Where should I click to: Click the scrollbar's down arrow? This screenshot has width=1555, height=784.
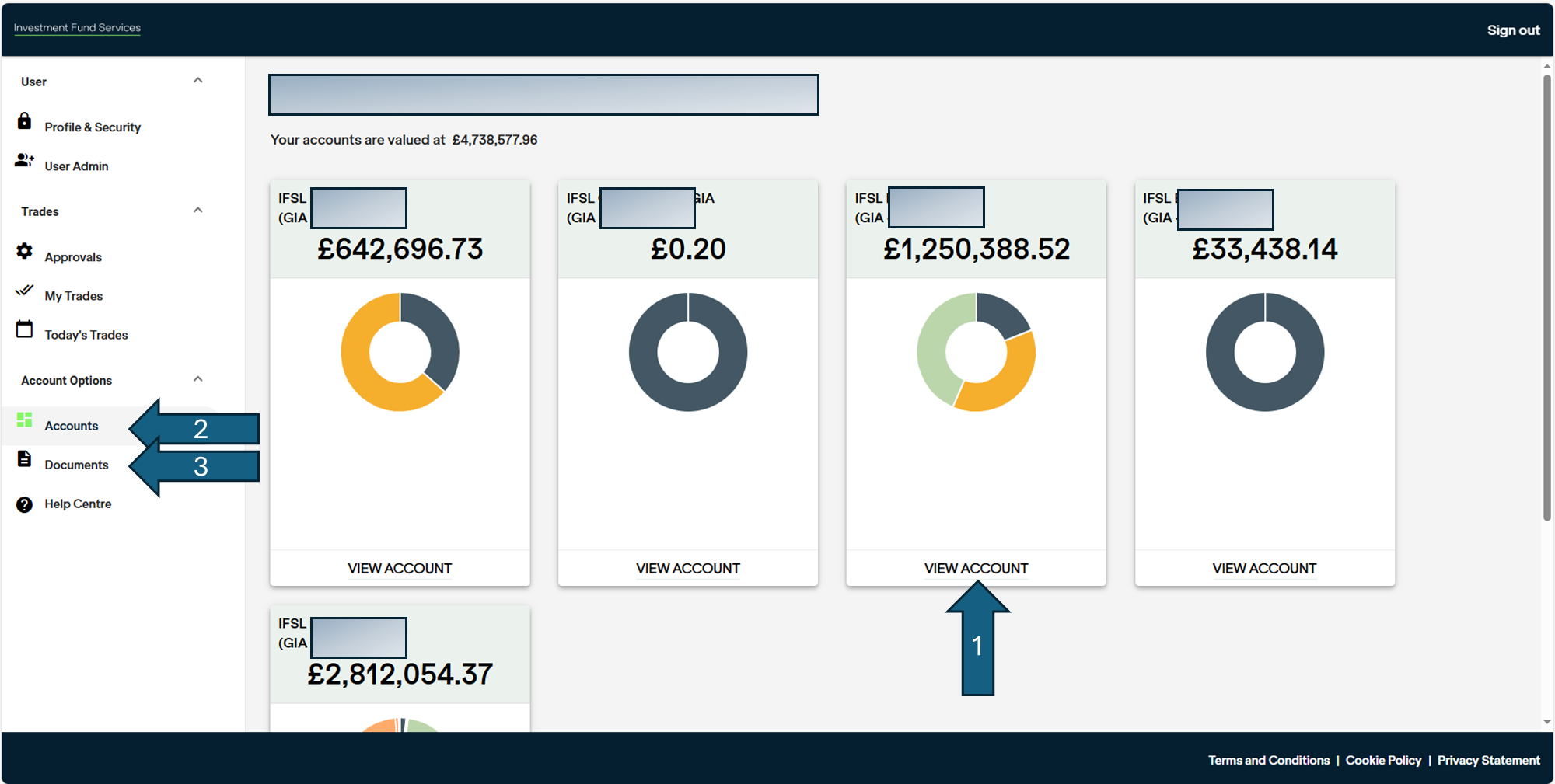click(x=1547, y=722)
